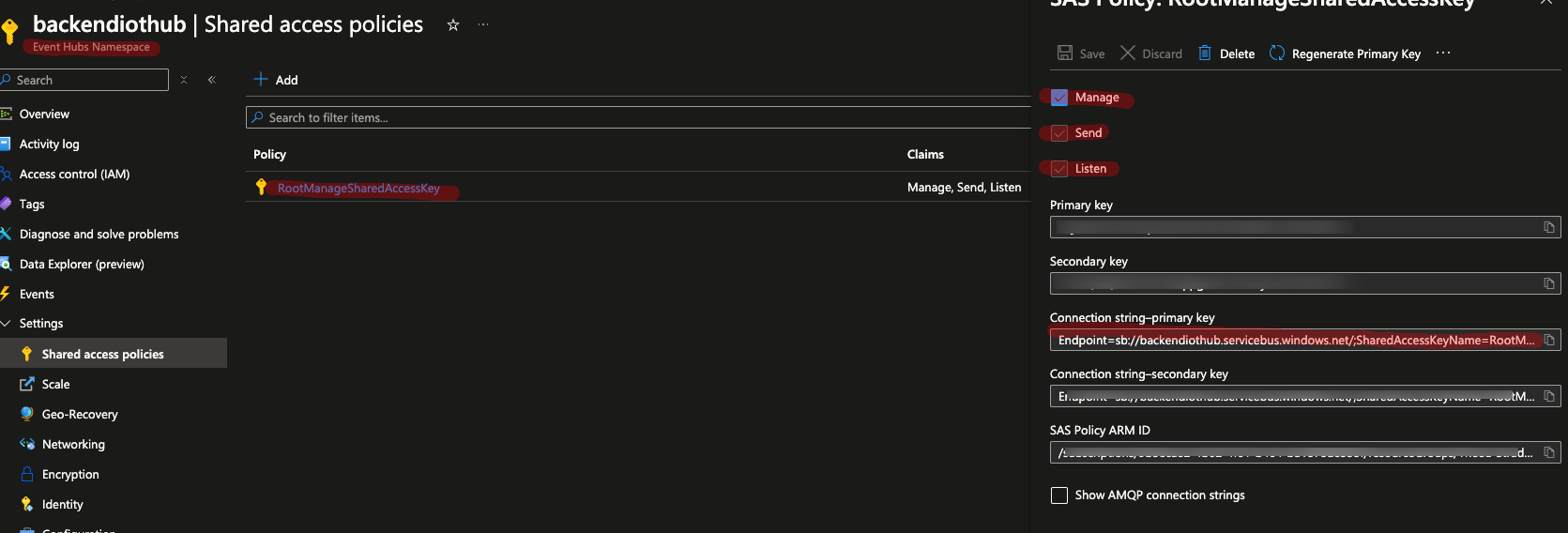Clear the sidebar search with the X icon
Screen dimensions: 1568x533
click(184, 80)
